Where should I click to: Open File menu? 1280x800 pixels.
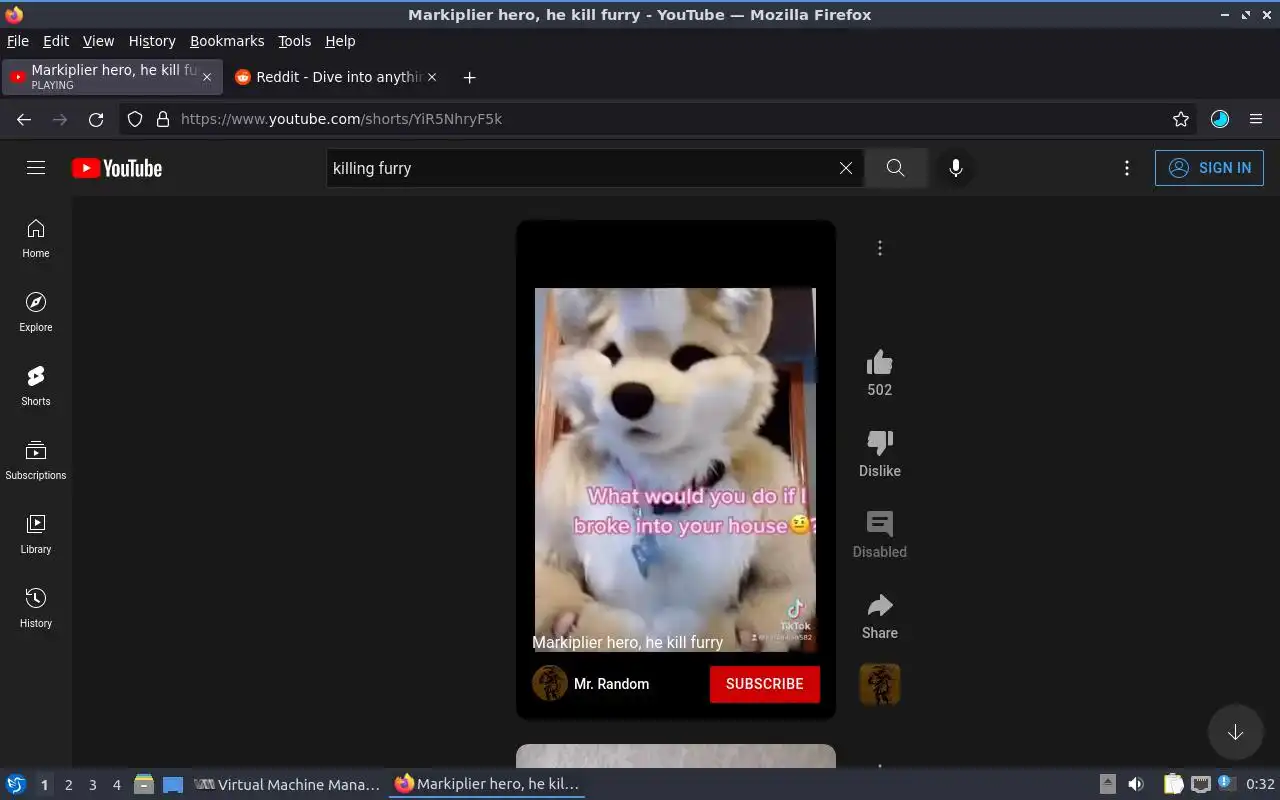click(x=18, y=41)
